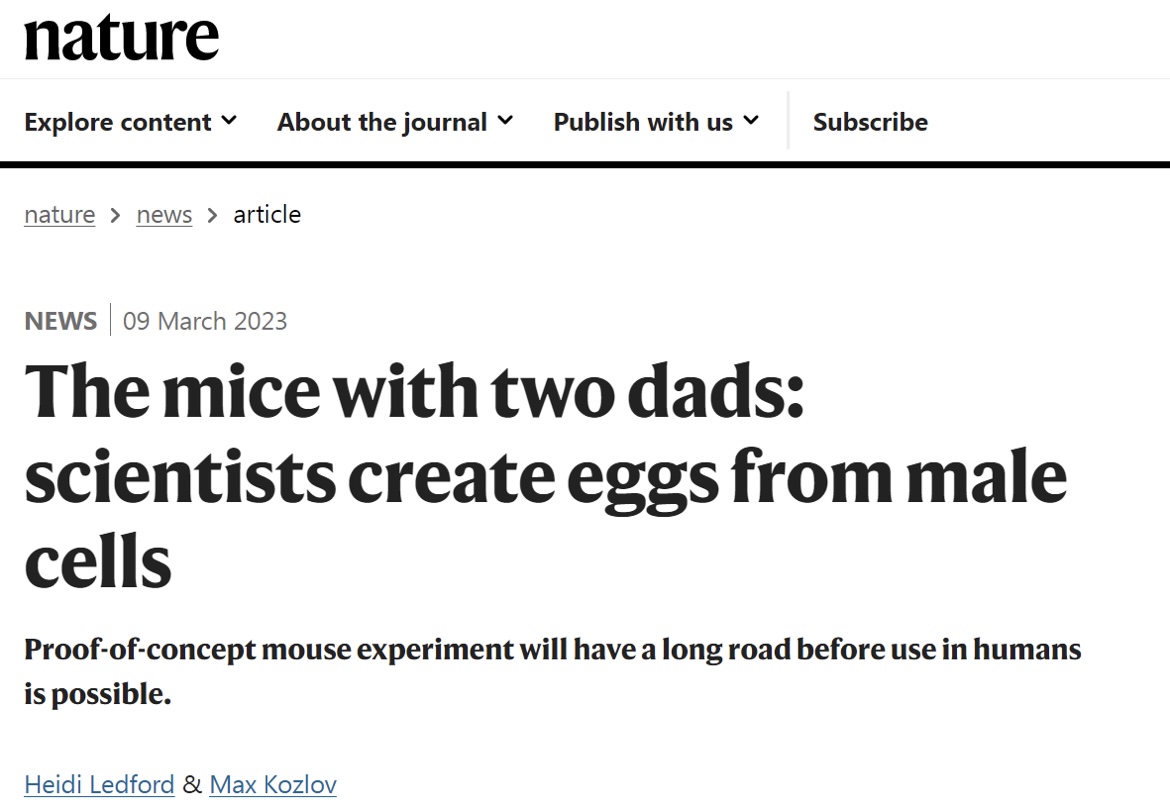The image size is (1170, 811).
Task: Open the Publish with us menu
Action: pos(657,122)
